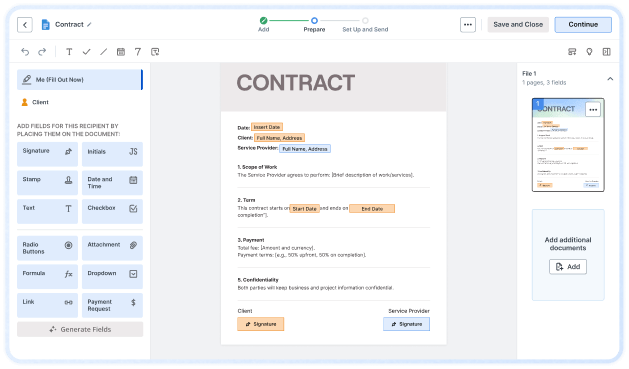Click the End Date field
The height and width of the screenshot is (369, 629).
click(372, 209)
